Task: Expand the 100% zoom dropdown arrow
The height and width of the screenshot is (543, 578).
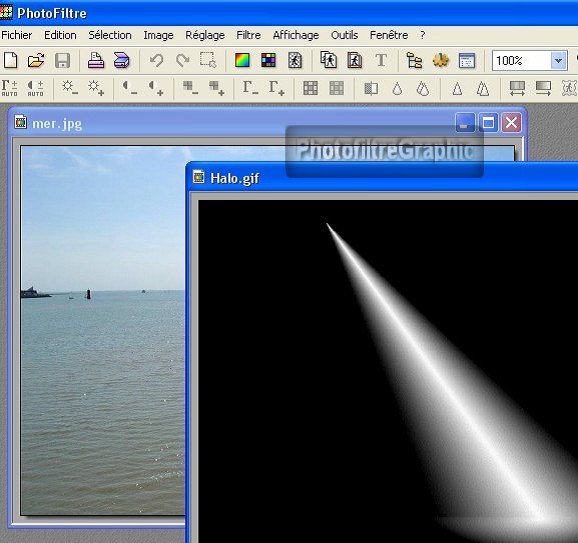Action: tap(558, 60)
